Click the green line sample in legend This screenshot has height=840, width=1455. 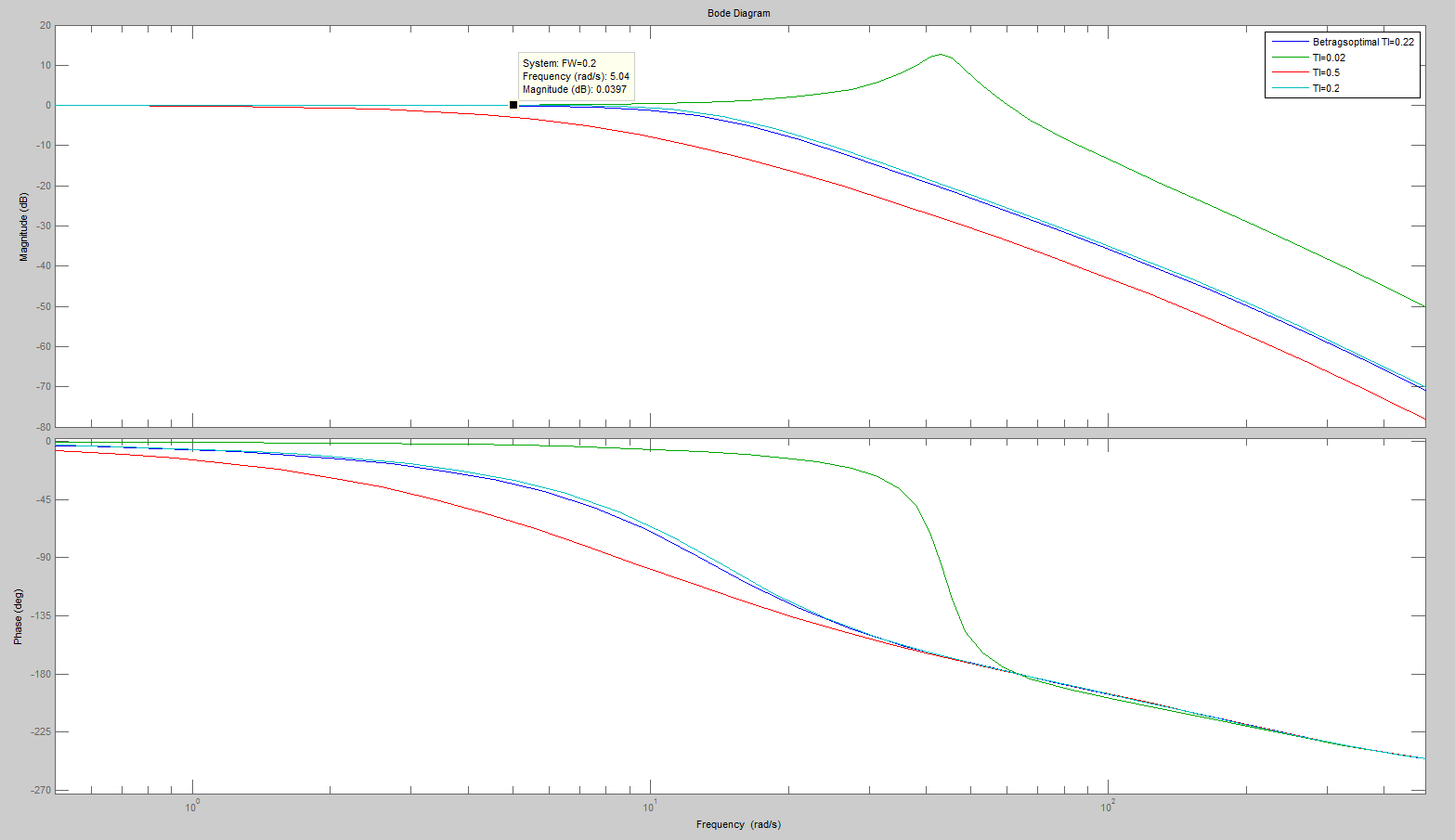[1289, 58]
